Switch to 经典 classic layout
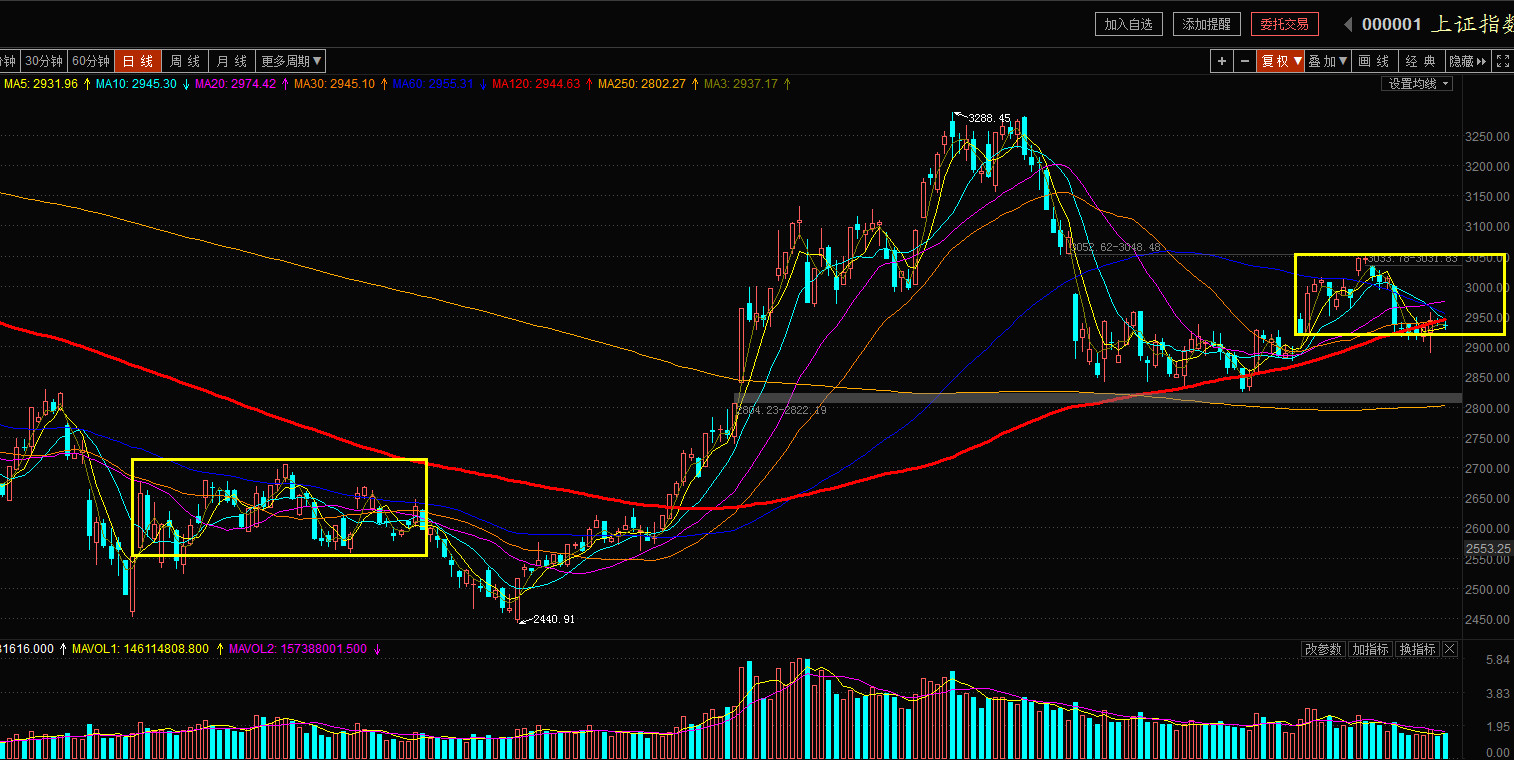 click(x=1421, y=61)
